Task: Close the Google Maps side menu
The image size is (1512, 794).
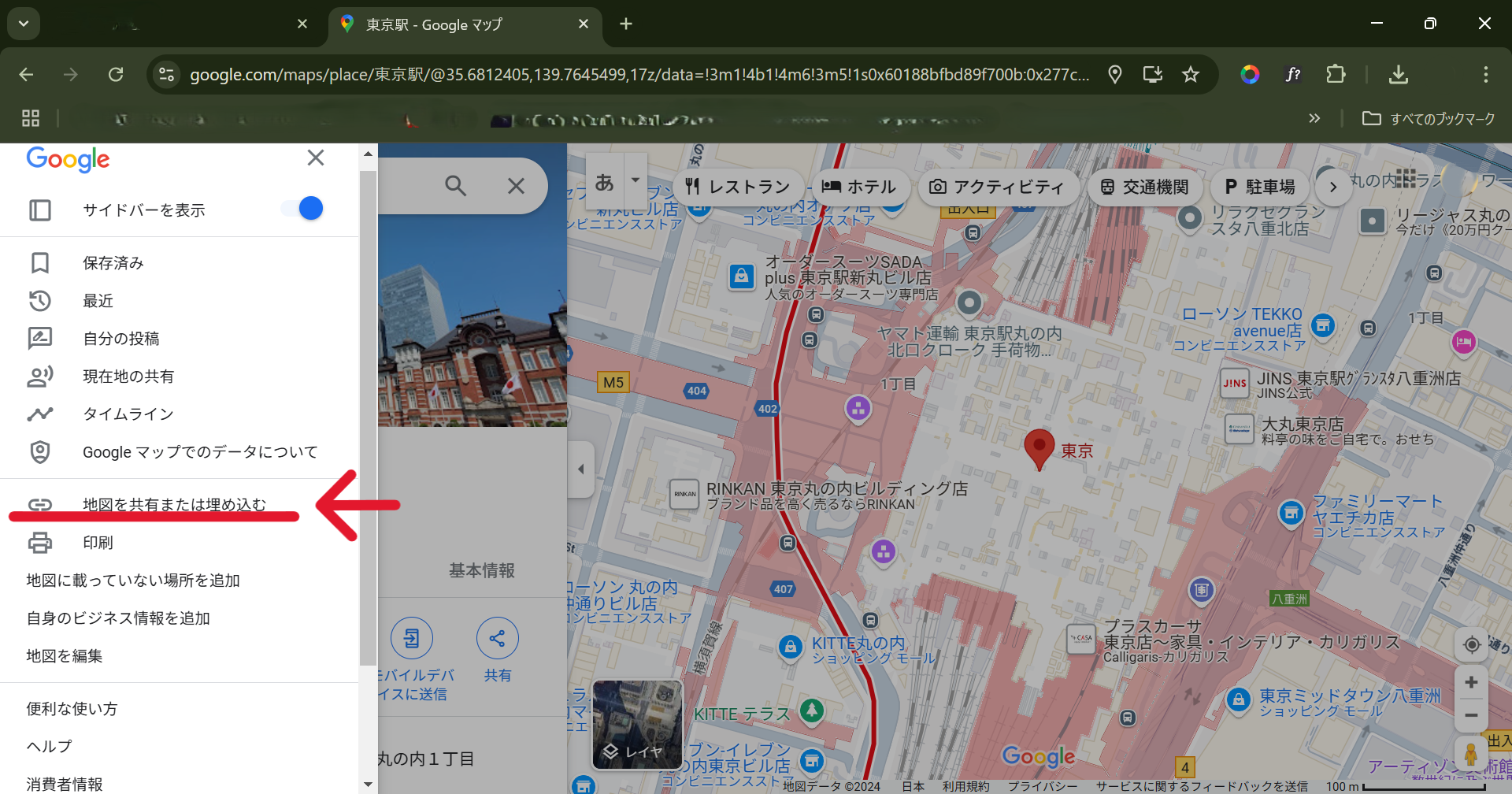Action: click(316, 158)
